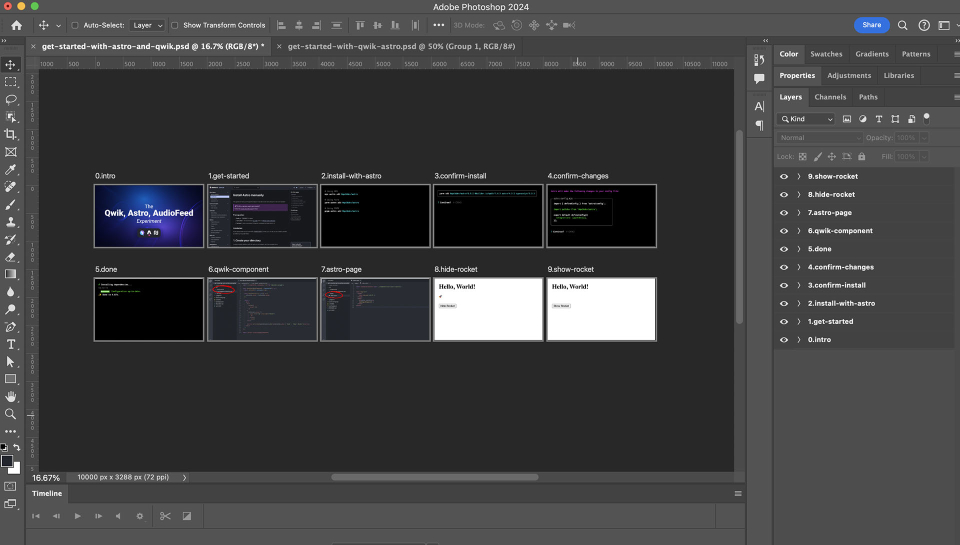Image resolution: width=960 pixels, height=545 pixels.
Task: Select the Blur tool
Action: click(x=10, y=291)
